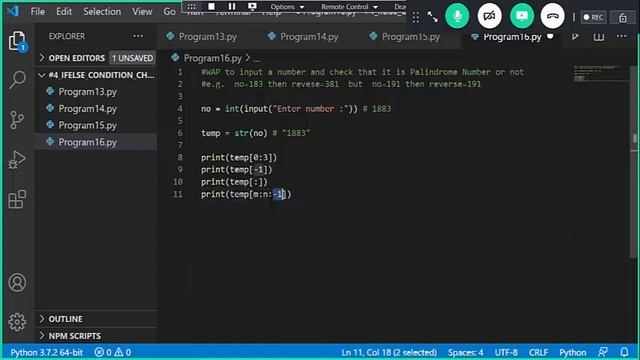640x360 pixels.
Task: Open the Source Control view
Action: [17, 120]
